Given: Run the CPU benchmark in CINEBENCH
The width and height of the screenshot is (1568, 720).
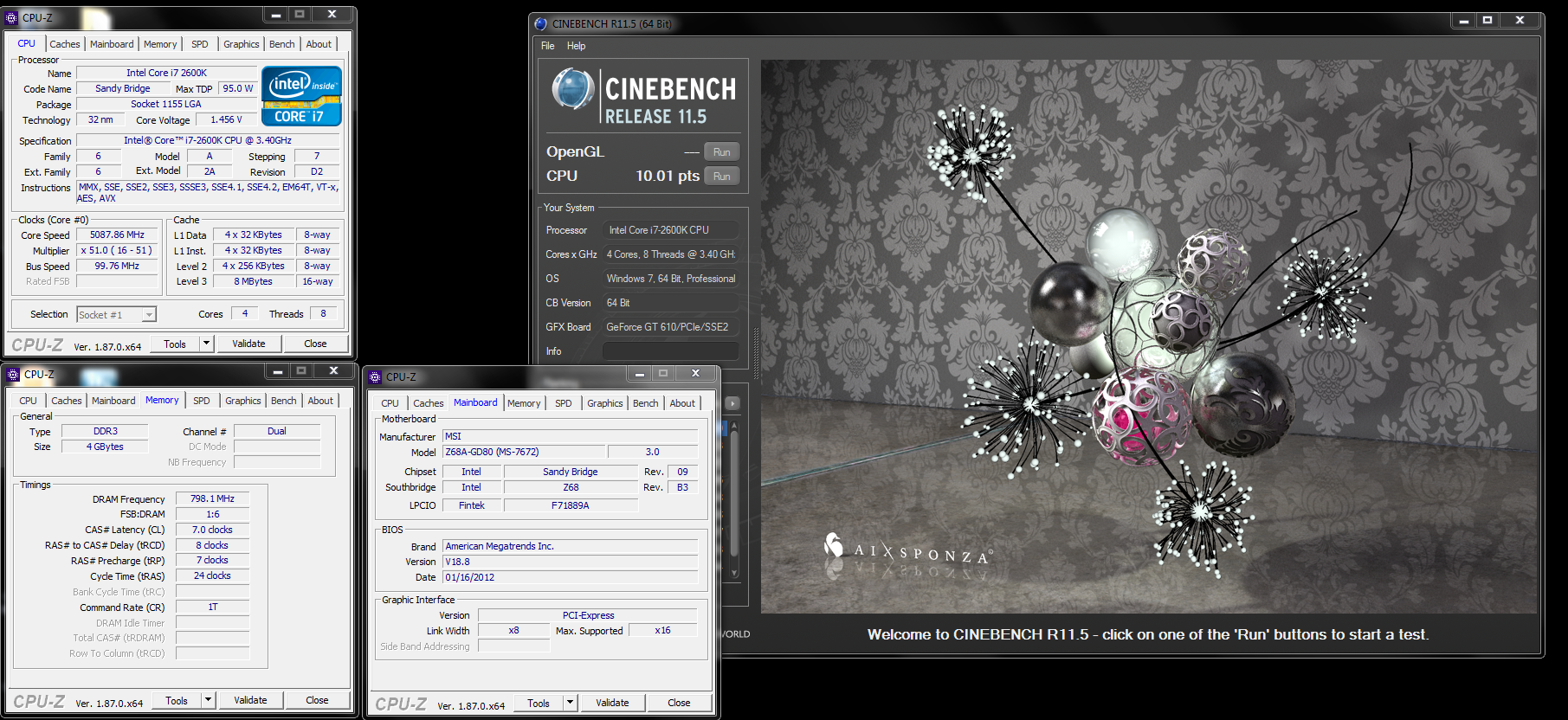Looking at the screenshot, I should coord(721,177).
